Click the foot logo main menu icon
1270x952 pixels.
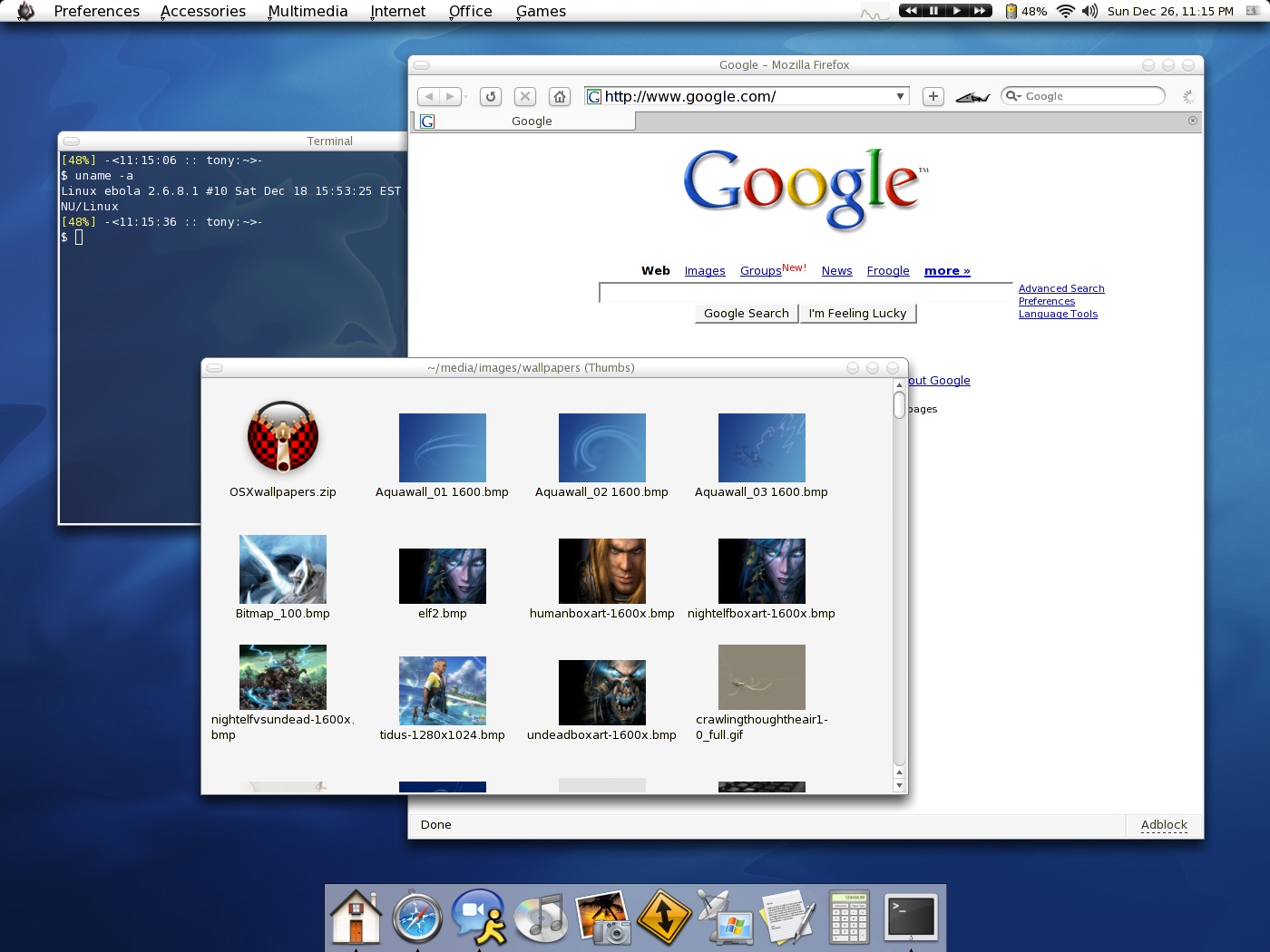pos(25,11)
